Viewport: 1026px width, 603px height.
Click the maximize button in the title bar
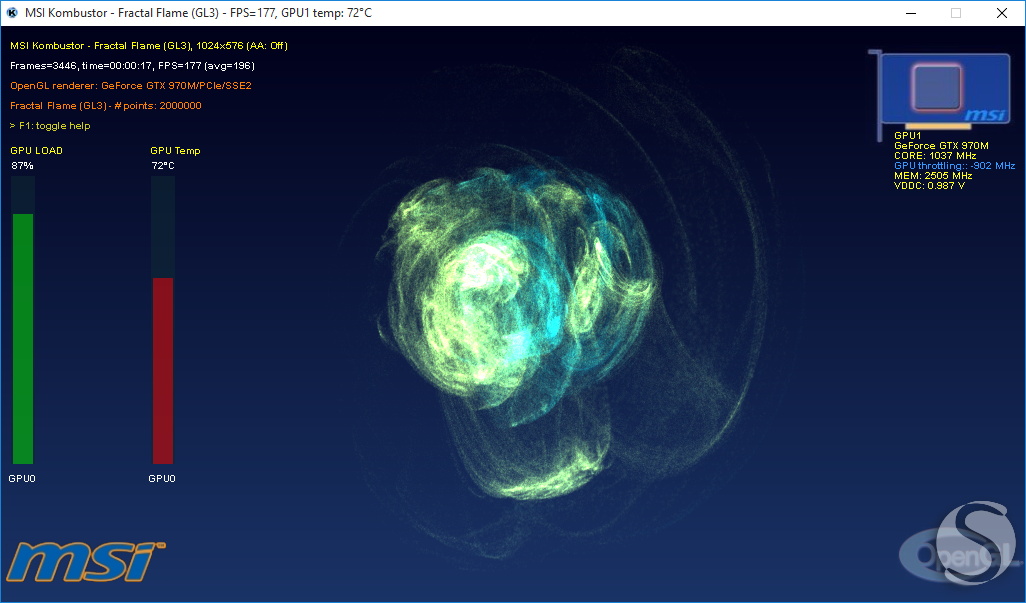956,13
